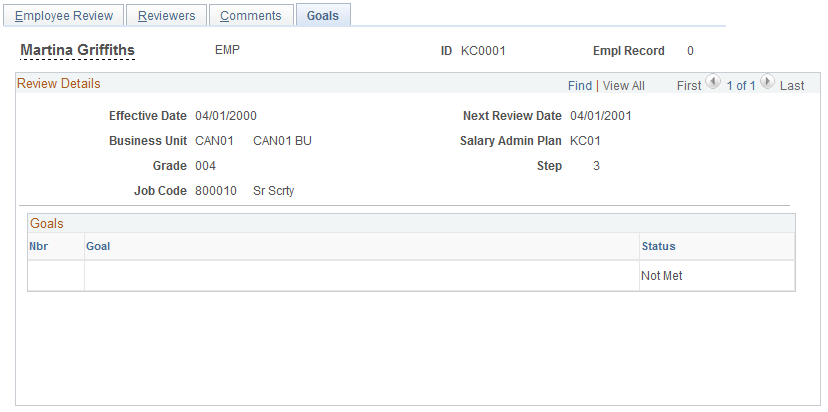Click the empty Nbr cell in row
828x412 pixels.
pyautogui.click(x=56, y=275)
